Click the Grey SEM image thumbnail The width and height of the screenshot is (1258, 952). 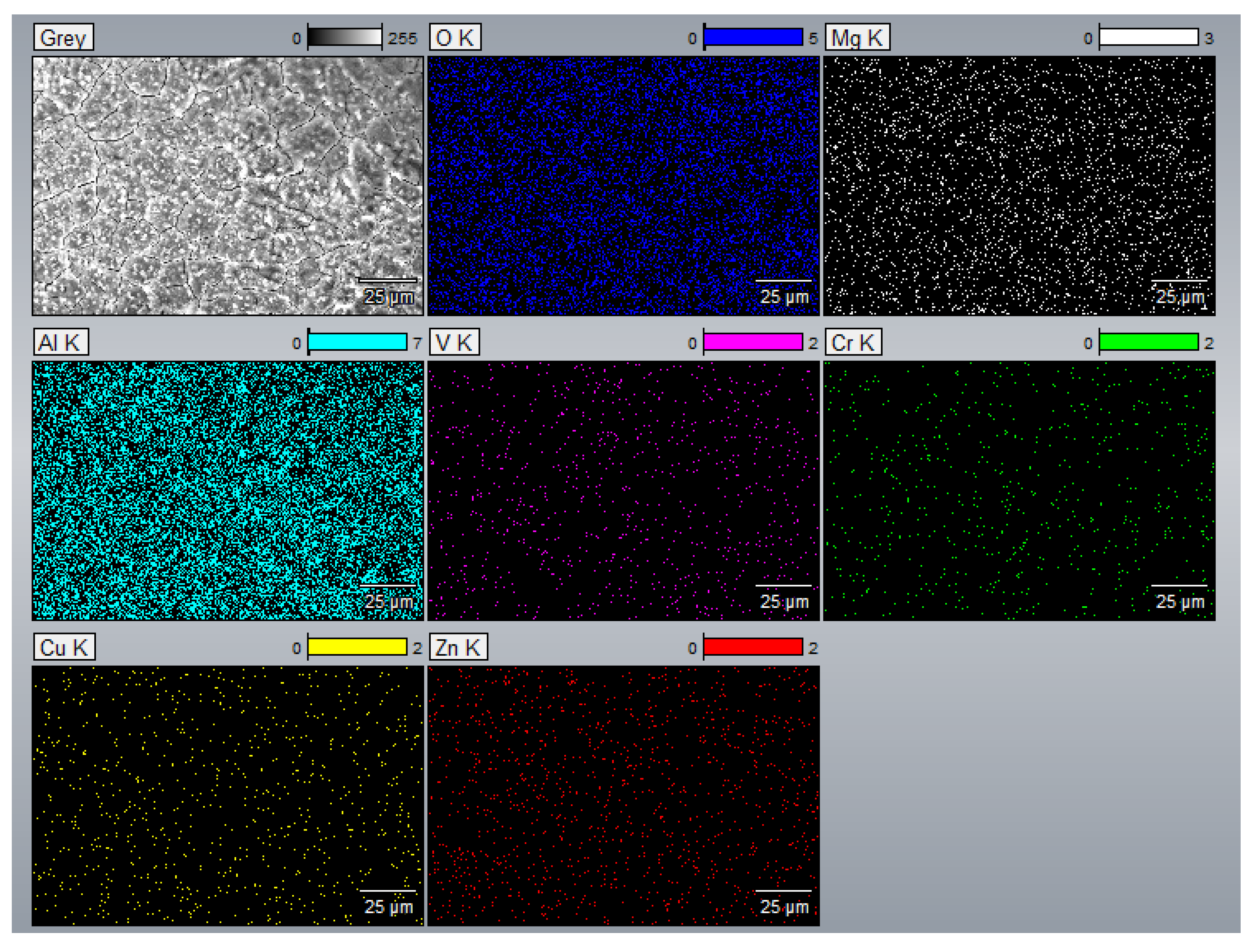228,185
